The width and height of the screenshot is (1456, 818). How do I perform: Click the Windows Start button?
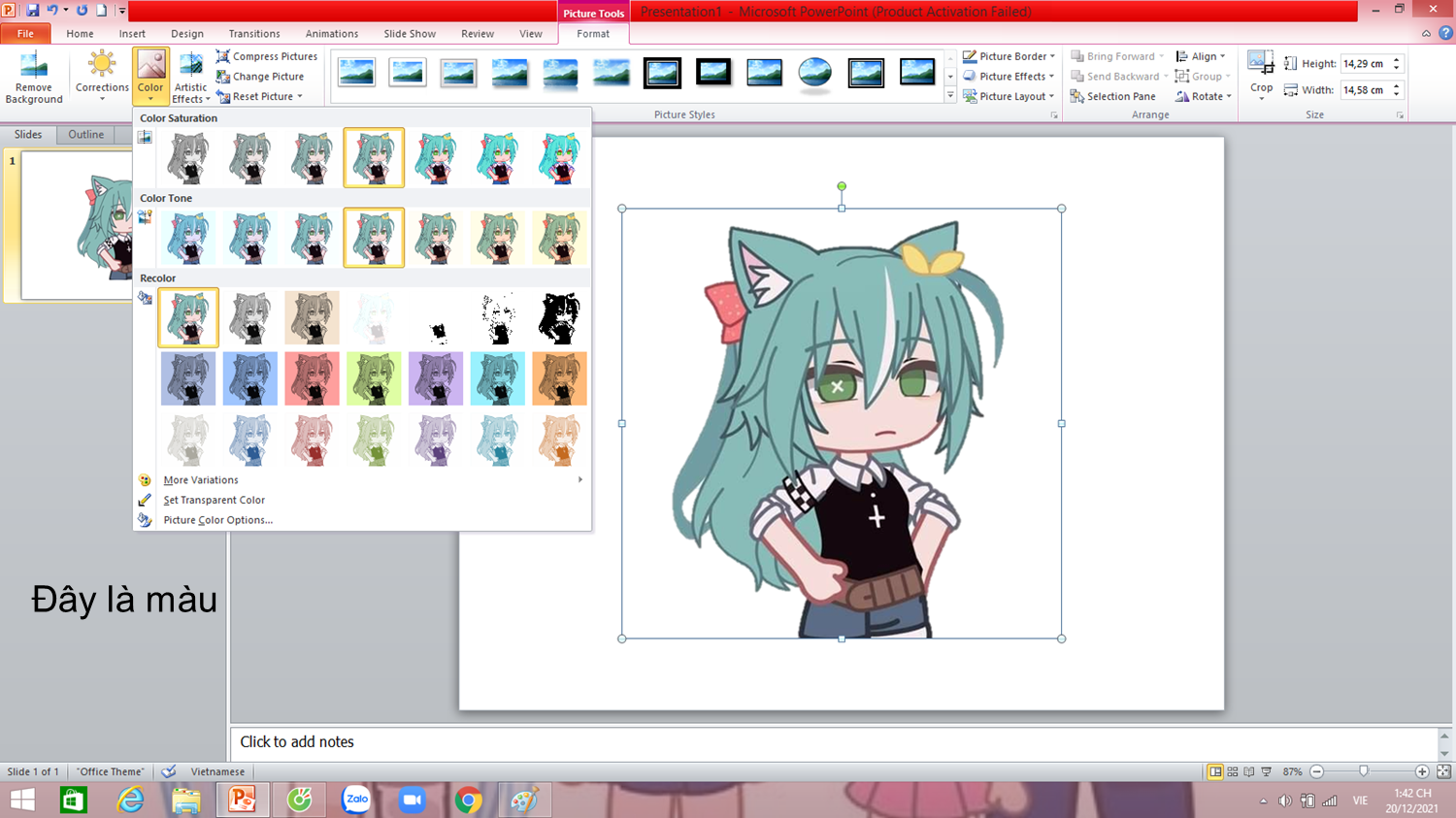pyautogui.click(x=22, y=801)
